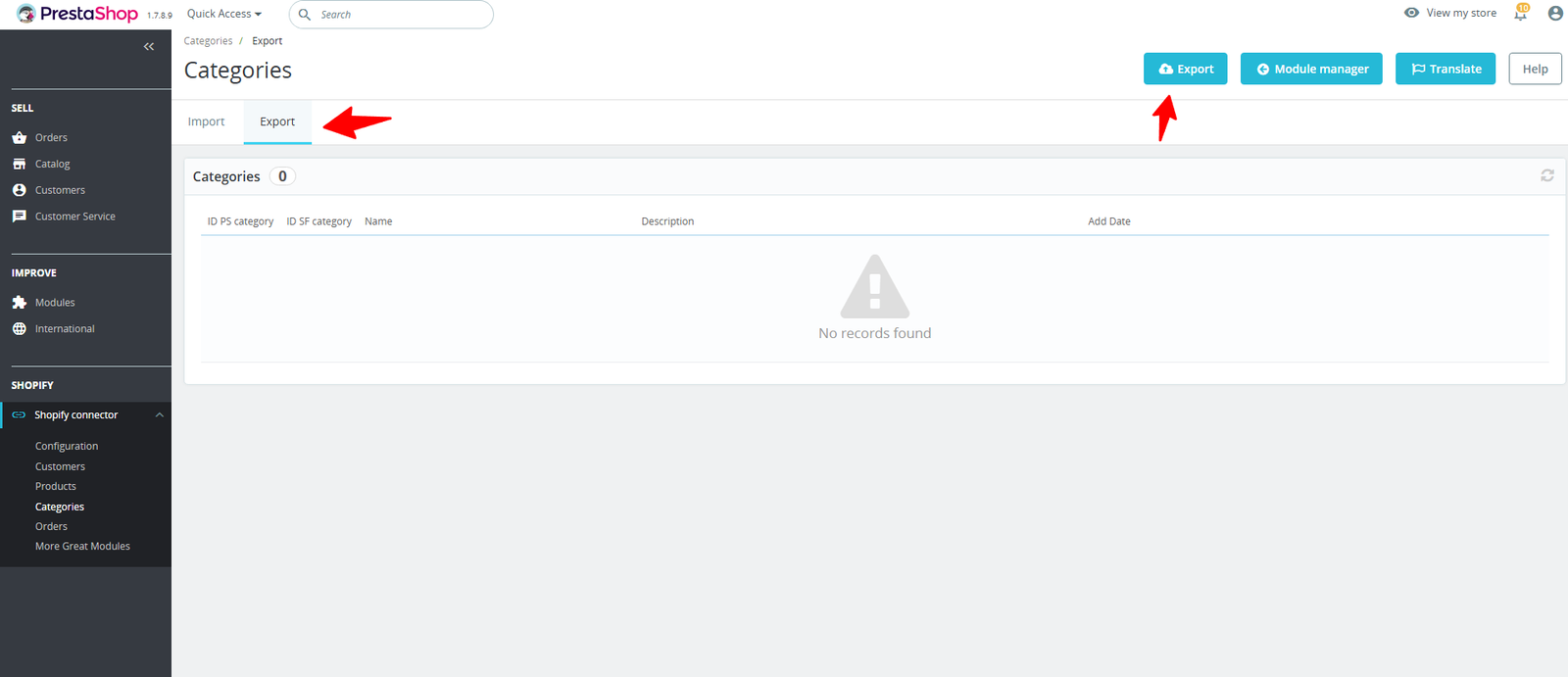Click the Module manager button

tap(1311, 69)
